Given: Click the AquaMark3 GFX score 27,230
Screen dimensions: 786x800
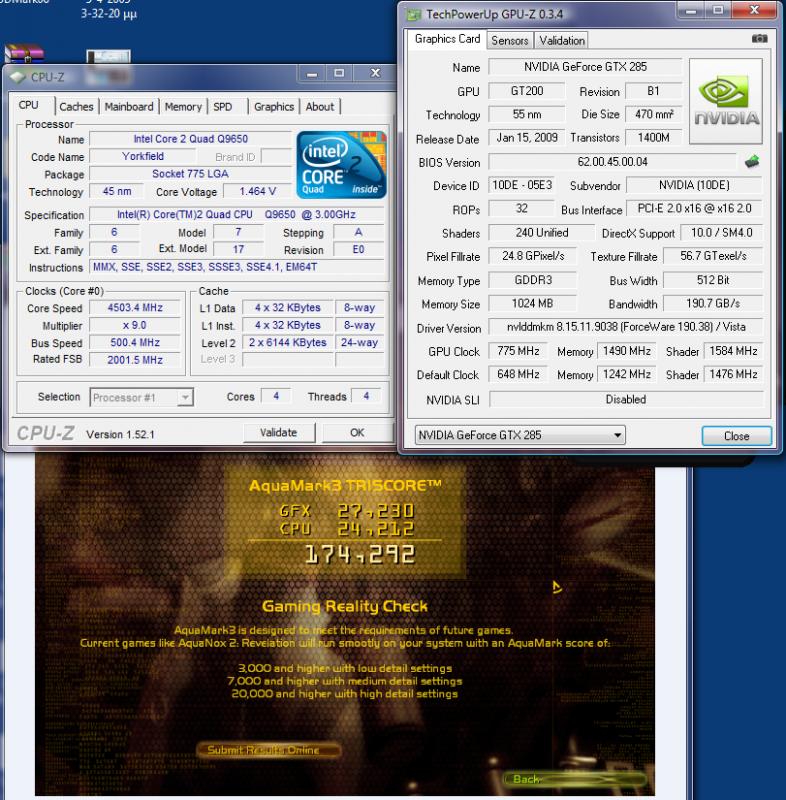Looking at the screenshot, I should click(x=376, y=511).
